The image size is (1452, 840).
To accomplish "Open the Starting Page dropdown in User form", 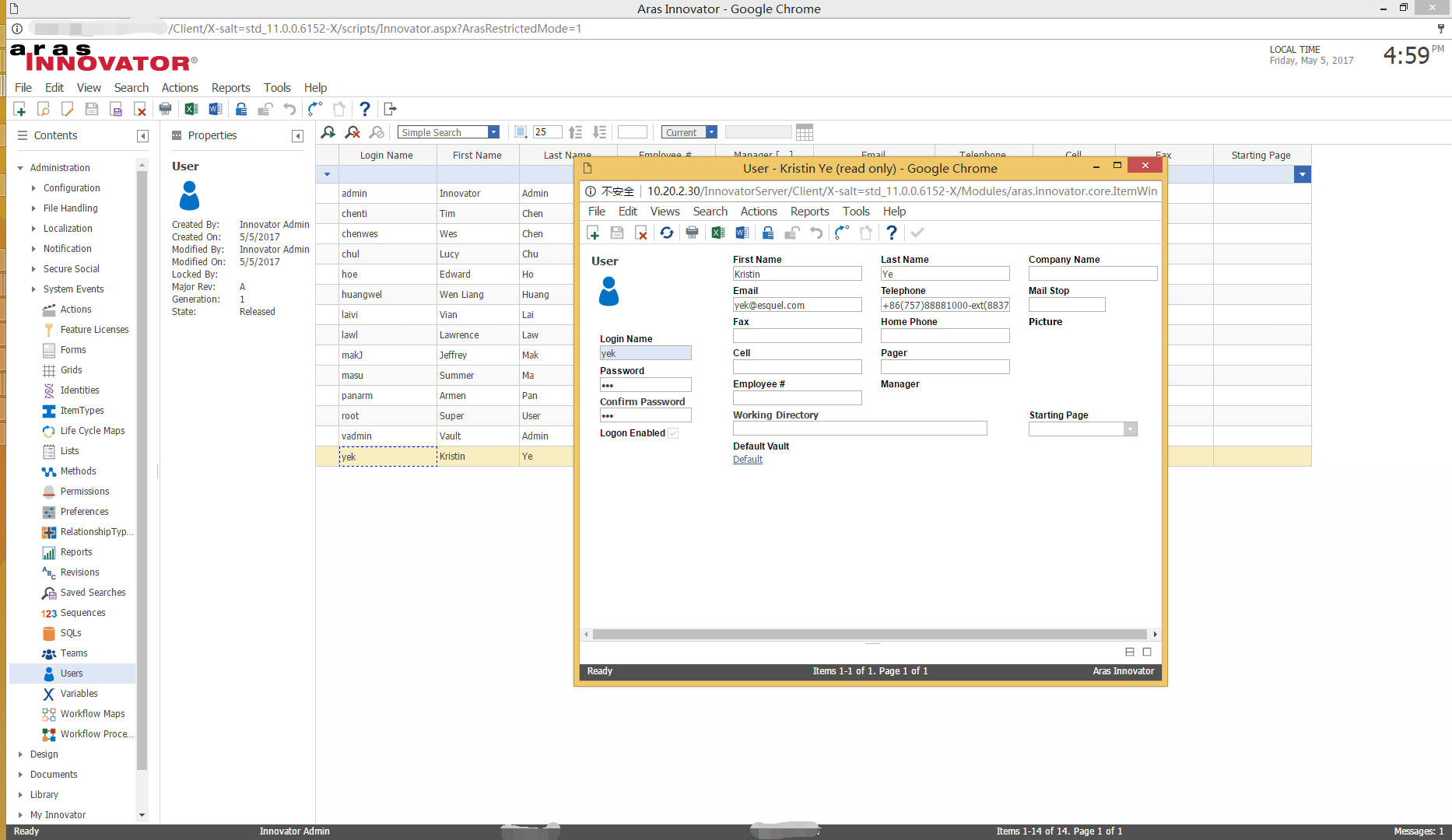I will click(1131, 429).
